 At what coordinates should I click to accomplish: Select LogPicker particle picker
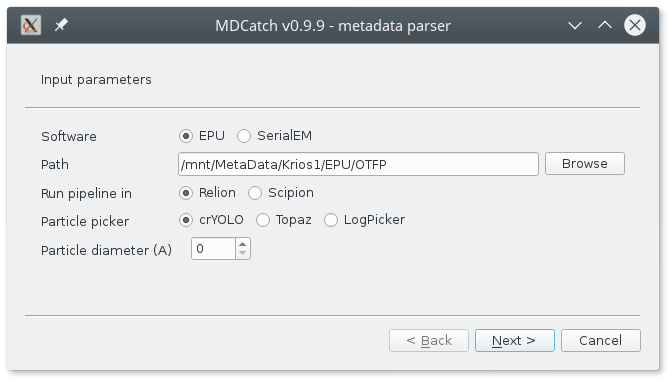pos(365,220)
